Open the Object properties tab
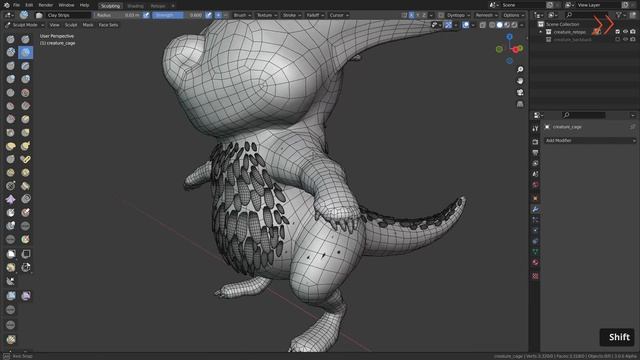 [535, 198]
